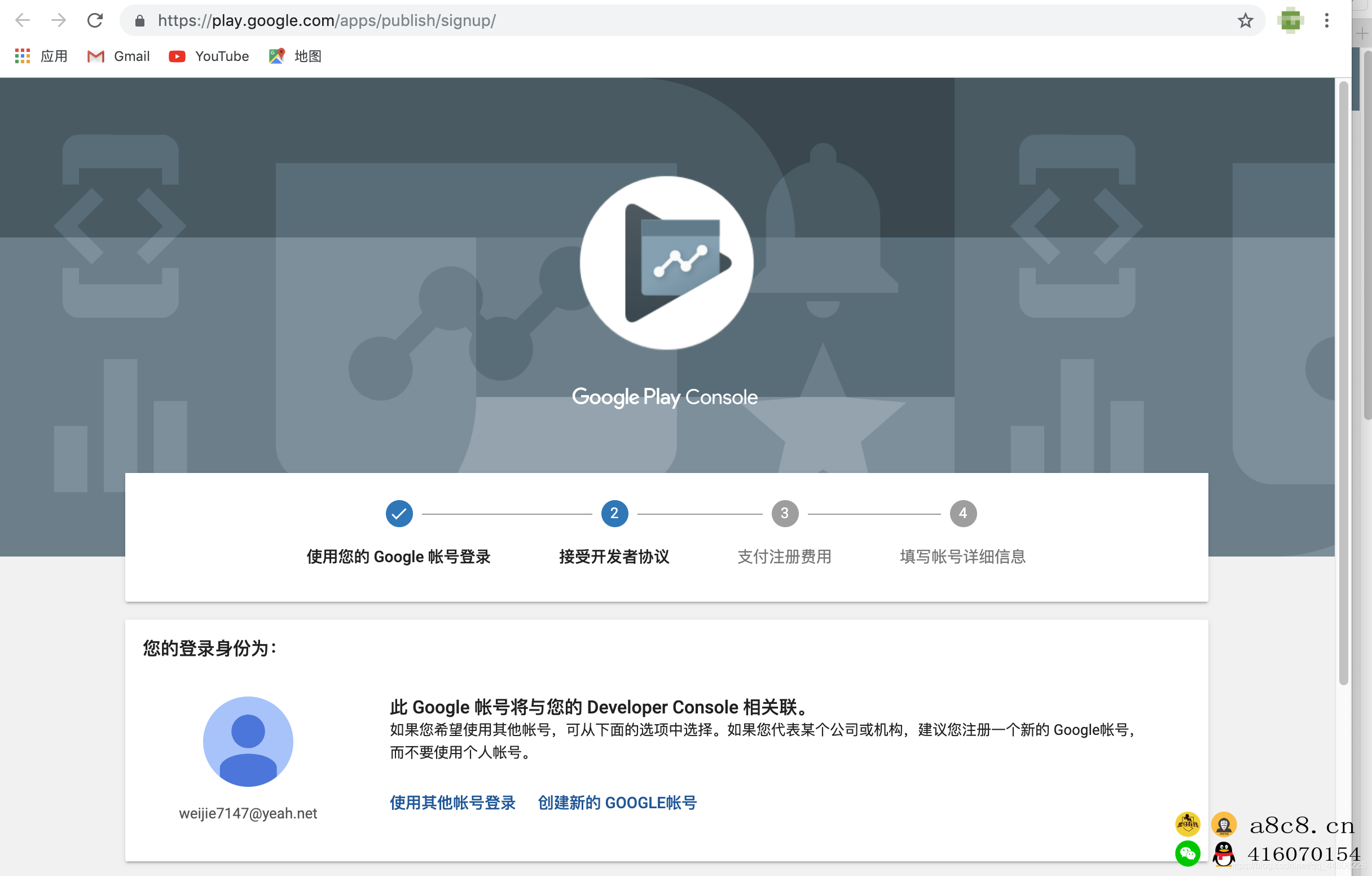Open a new tab with the plus button
This screenshot has height=876, width=1372.
point(1362,34)
